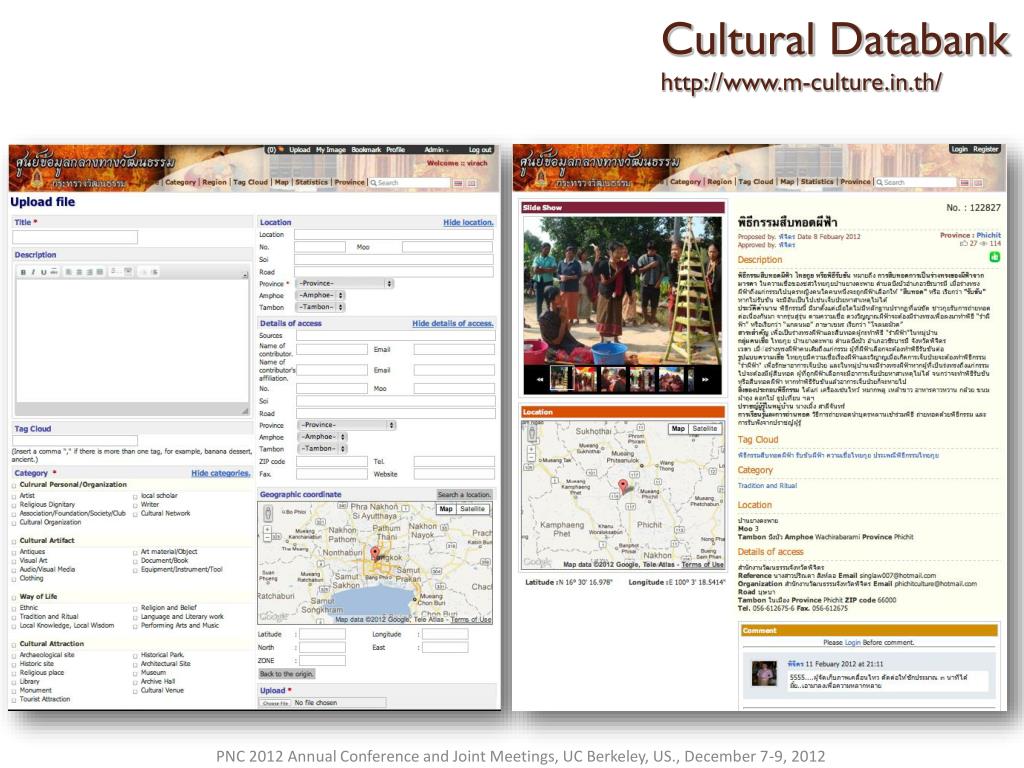Click Register on the detail page header
The height and width of the screenshot is (768, 1024).
[x=985, y=149]
